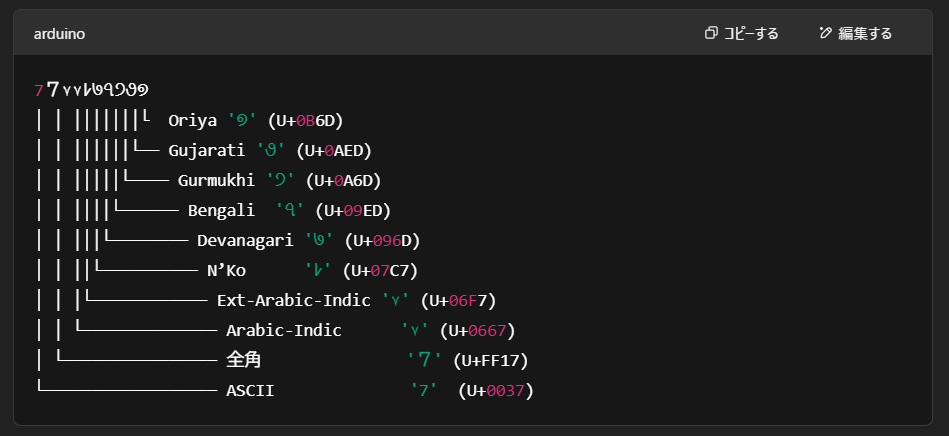Click the Gurmukhi label in the code
Viewport: 949px width, 436px height.
pyautogui.click(x=216, y=180)
